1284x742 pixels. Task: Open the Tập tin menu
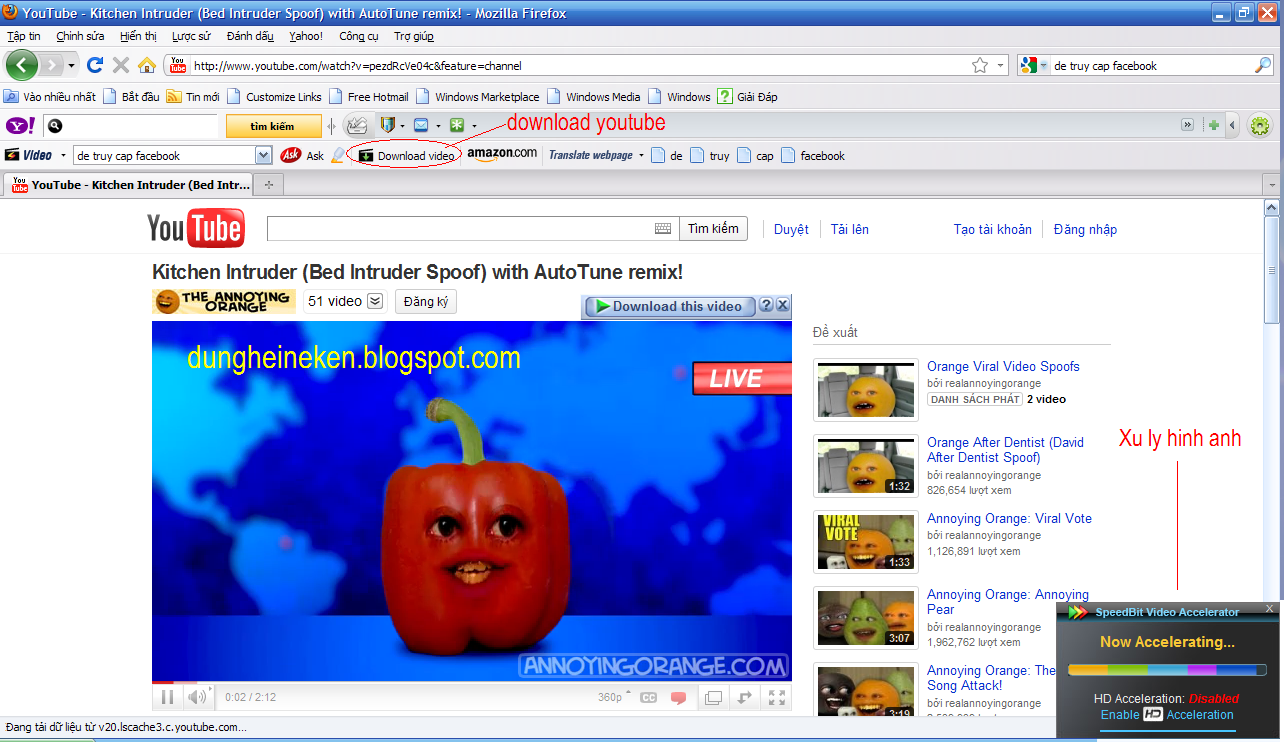pos(23,36)
